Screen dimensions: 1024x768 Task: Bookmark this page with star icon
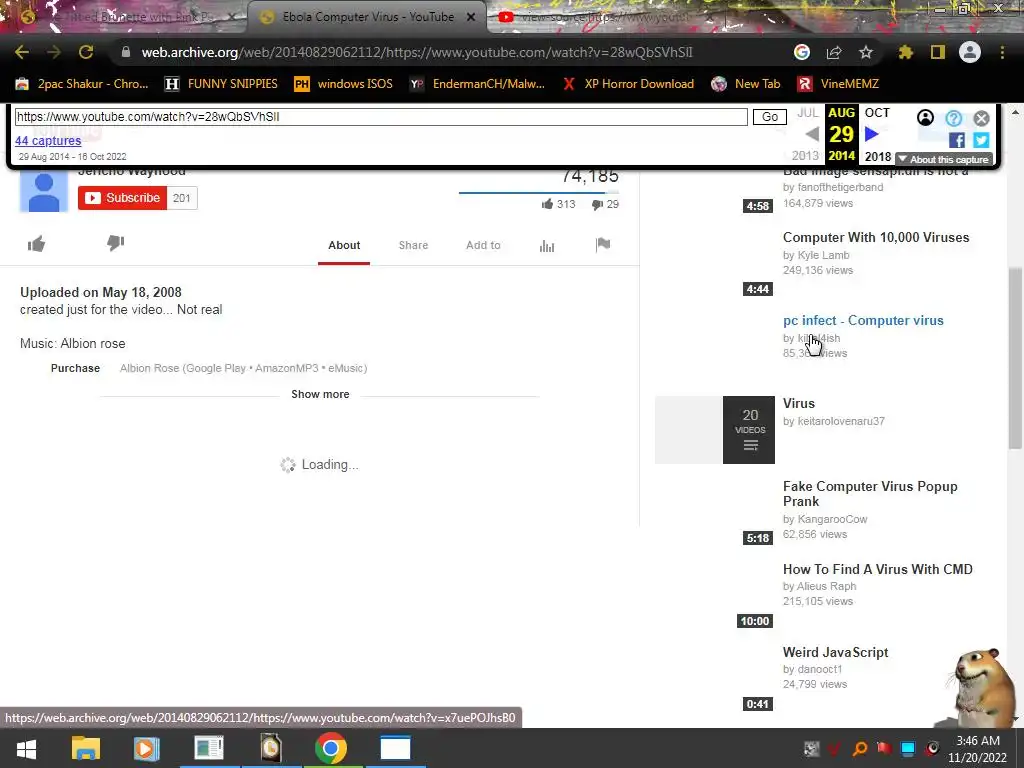[866, 52]
